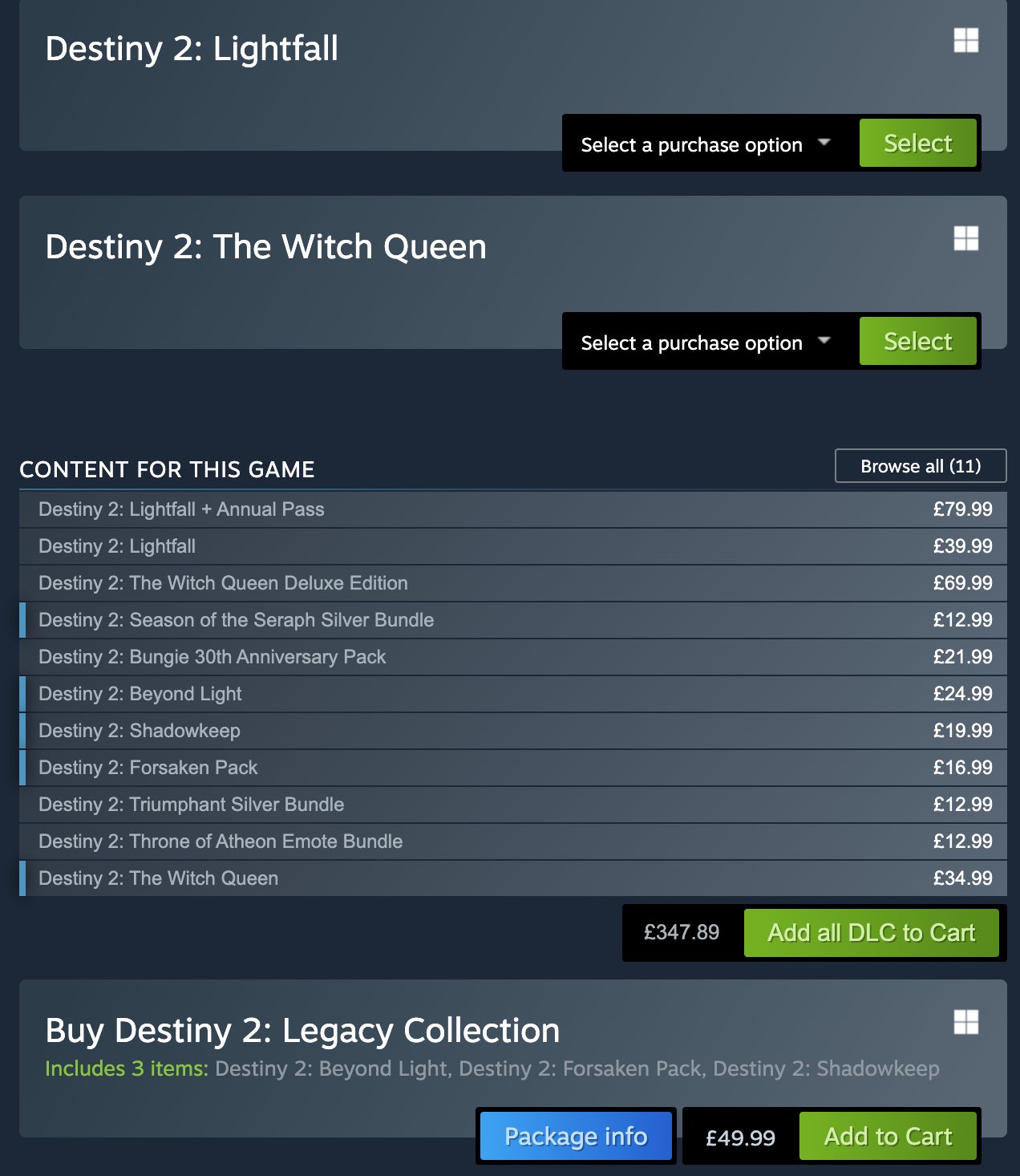This screenshot has height=1176, width=1020.
Task: Click Windows icon on Legacy Collection panel
Action: 965,1022
